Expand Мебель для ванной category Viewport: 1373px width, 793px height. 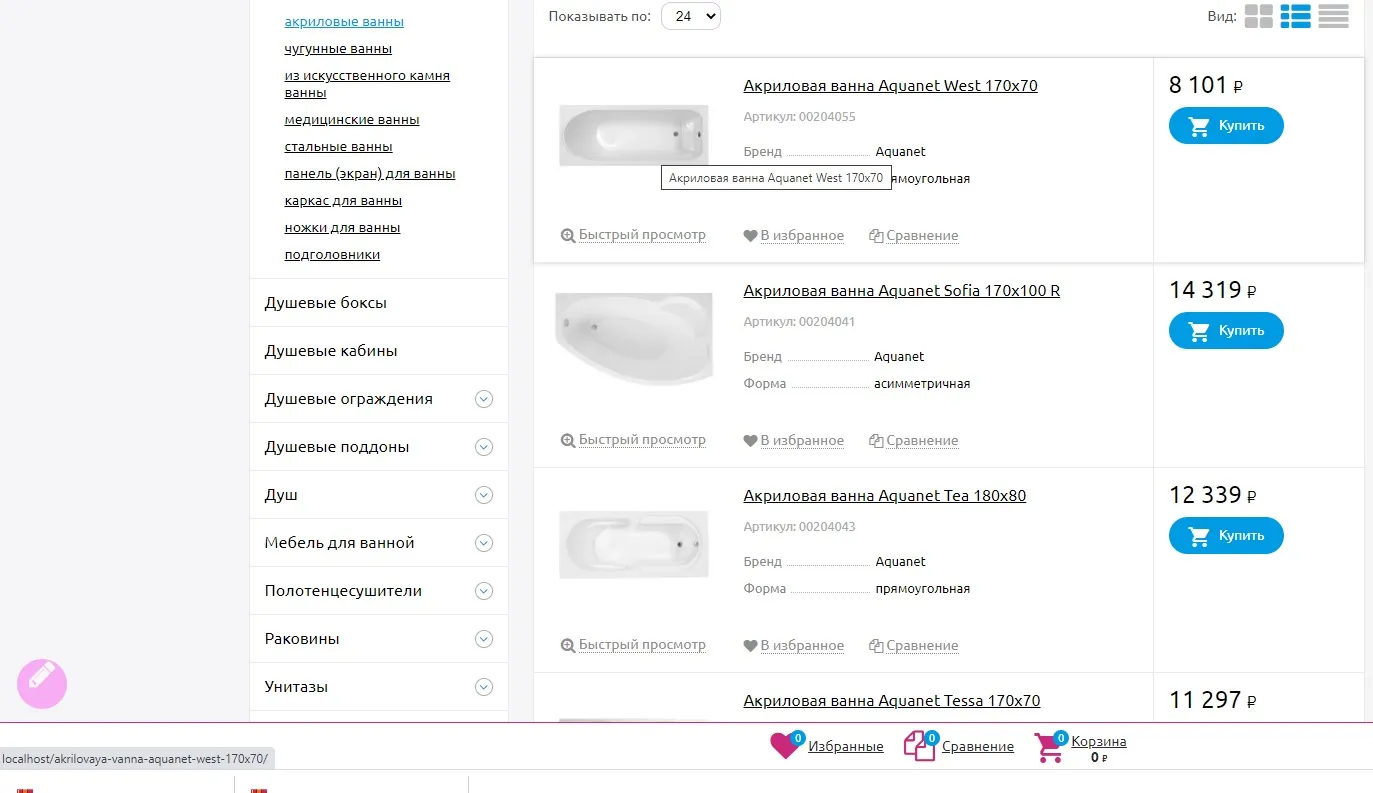click(x=484, y=543)
